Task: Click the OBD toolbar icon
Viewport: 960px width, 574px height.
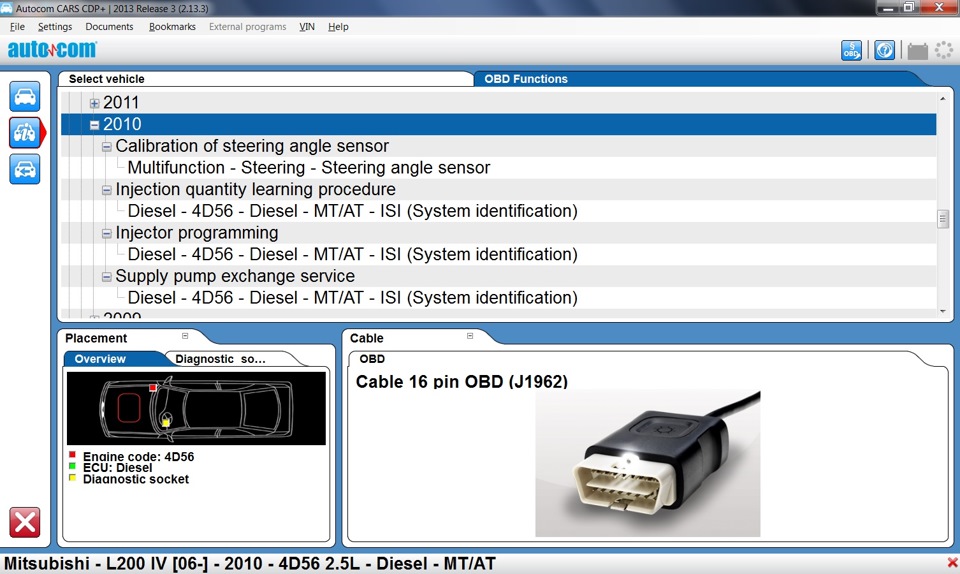Action: pyautogui.click(x=851, y=50)
